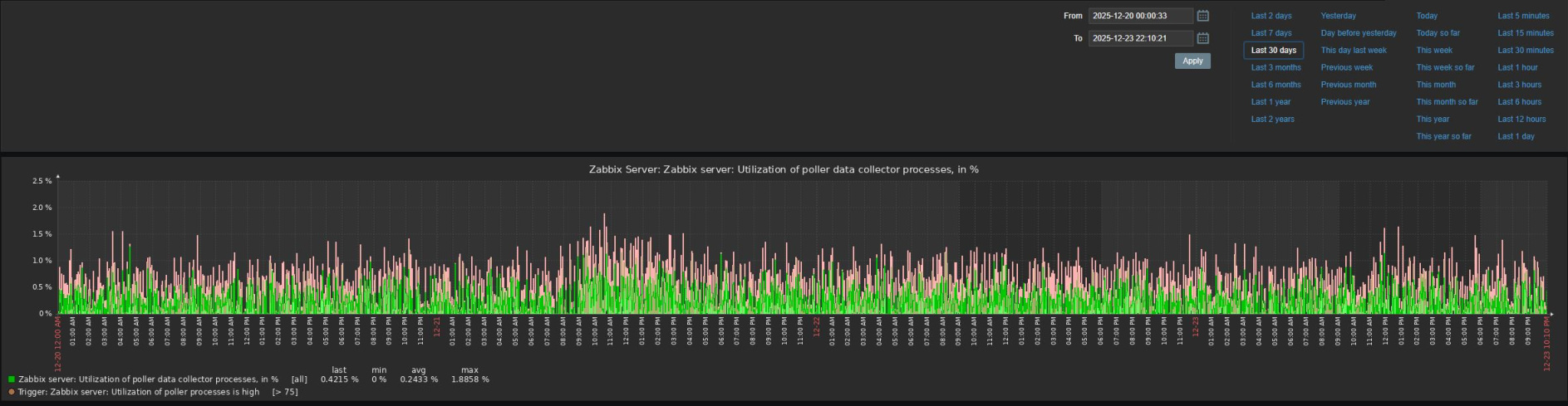Select Last 1 year range
The height and width of the screenshot is (406, 1568).
click(x=1271, y=102)
